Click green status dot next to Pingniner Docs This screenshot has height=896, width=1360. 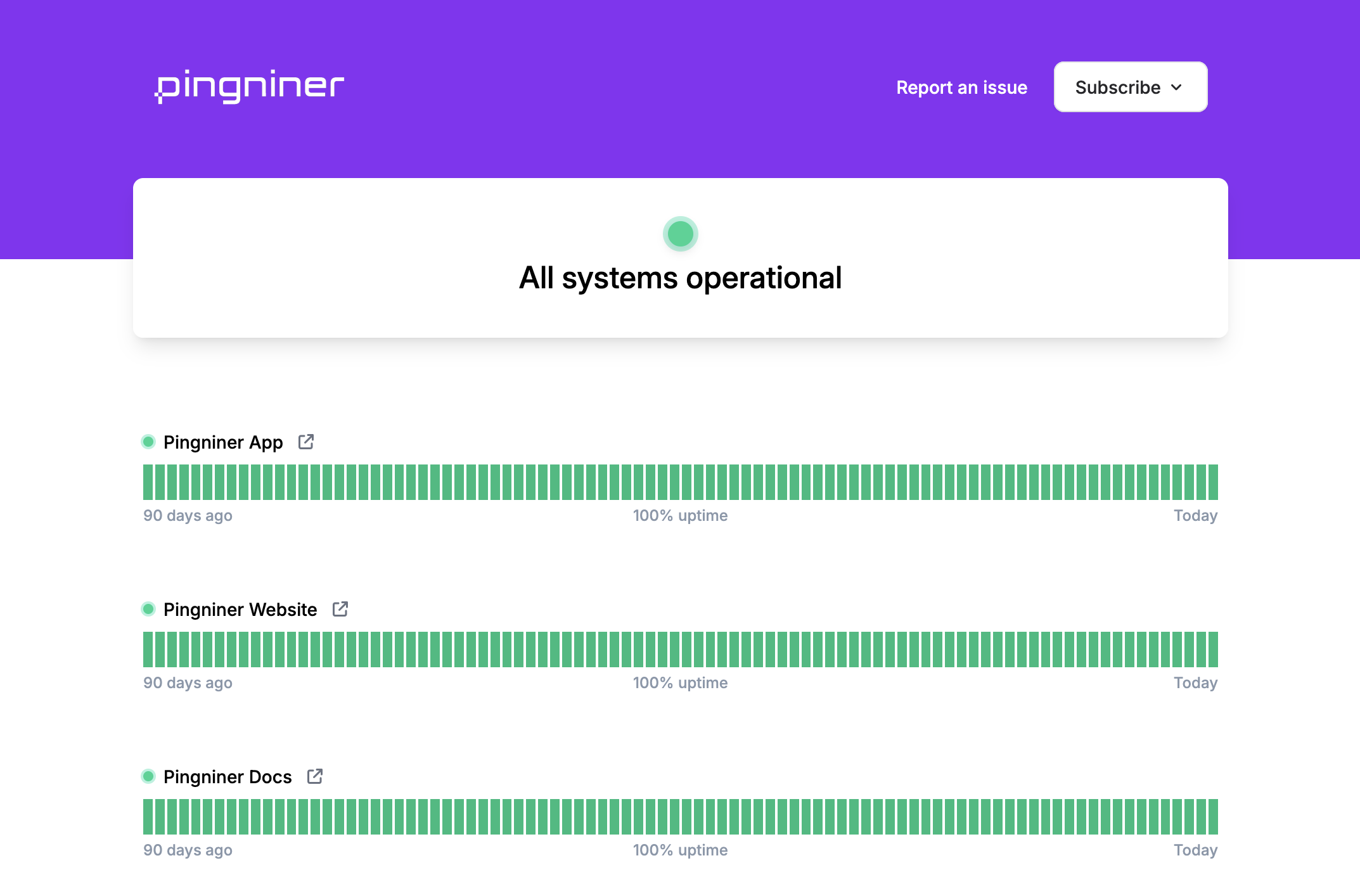coord(148,776)
